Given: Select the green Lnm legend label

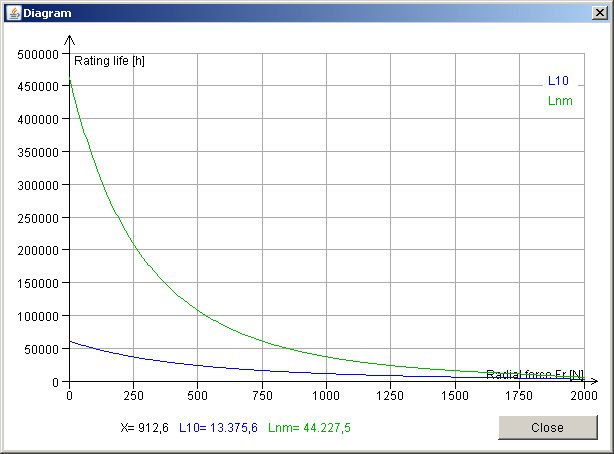Looking at the screenshot, I should pyautogui.click(x=560, y=101).
